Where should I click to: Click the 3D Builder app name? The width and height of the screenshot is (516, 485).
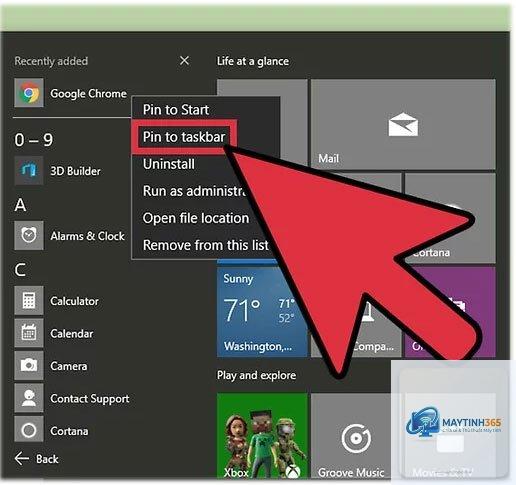(75, 171)
